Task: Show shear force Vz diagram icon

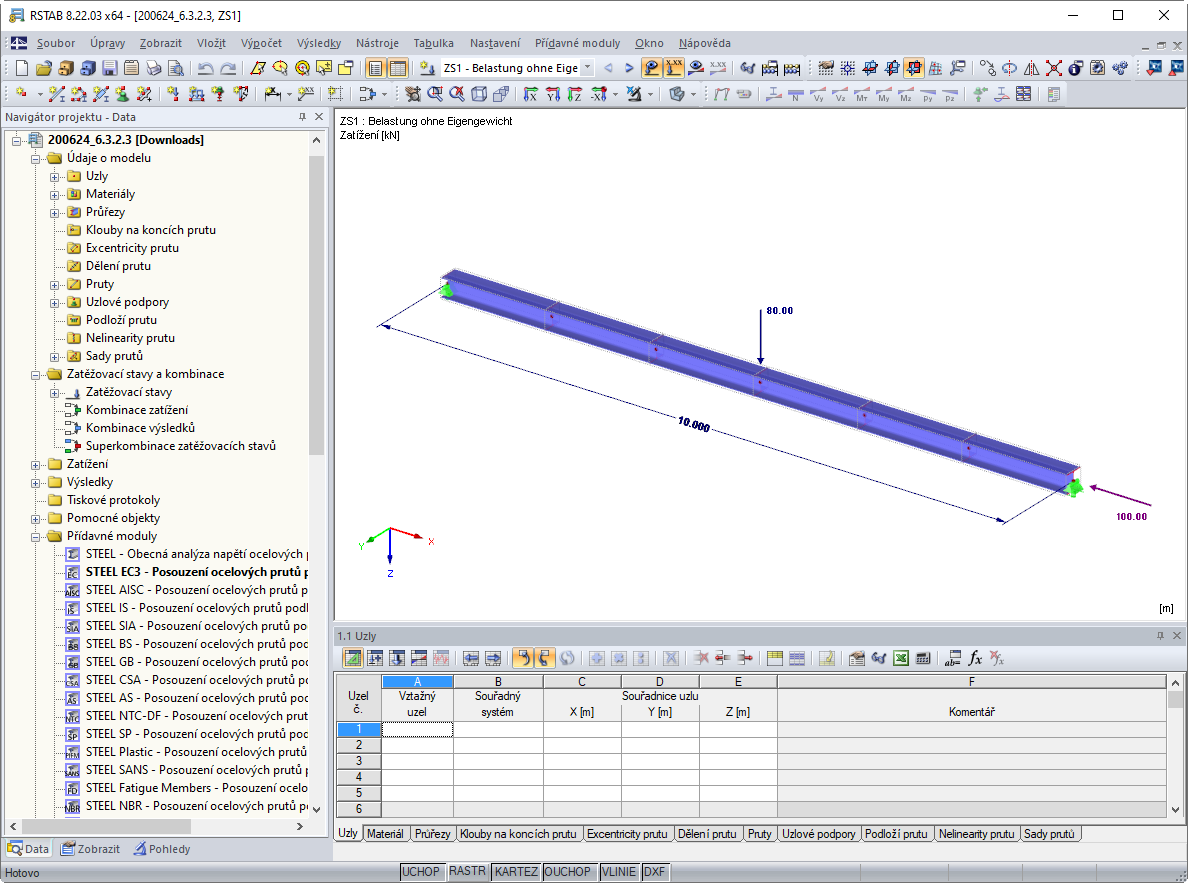Action: 839,94
